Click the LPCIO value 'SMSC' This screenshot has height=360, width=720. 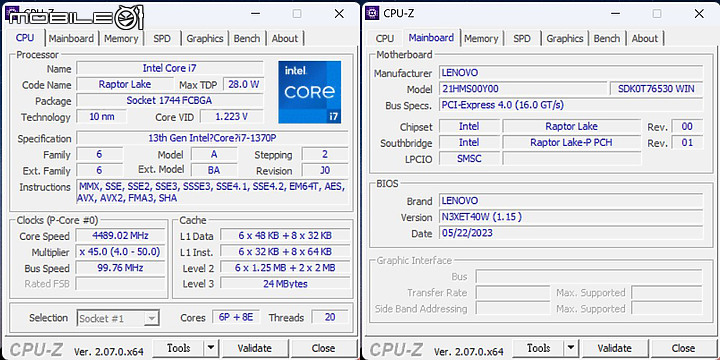469,158
